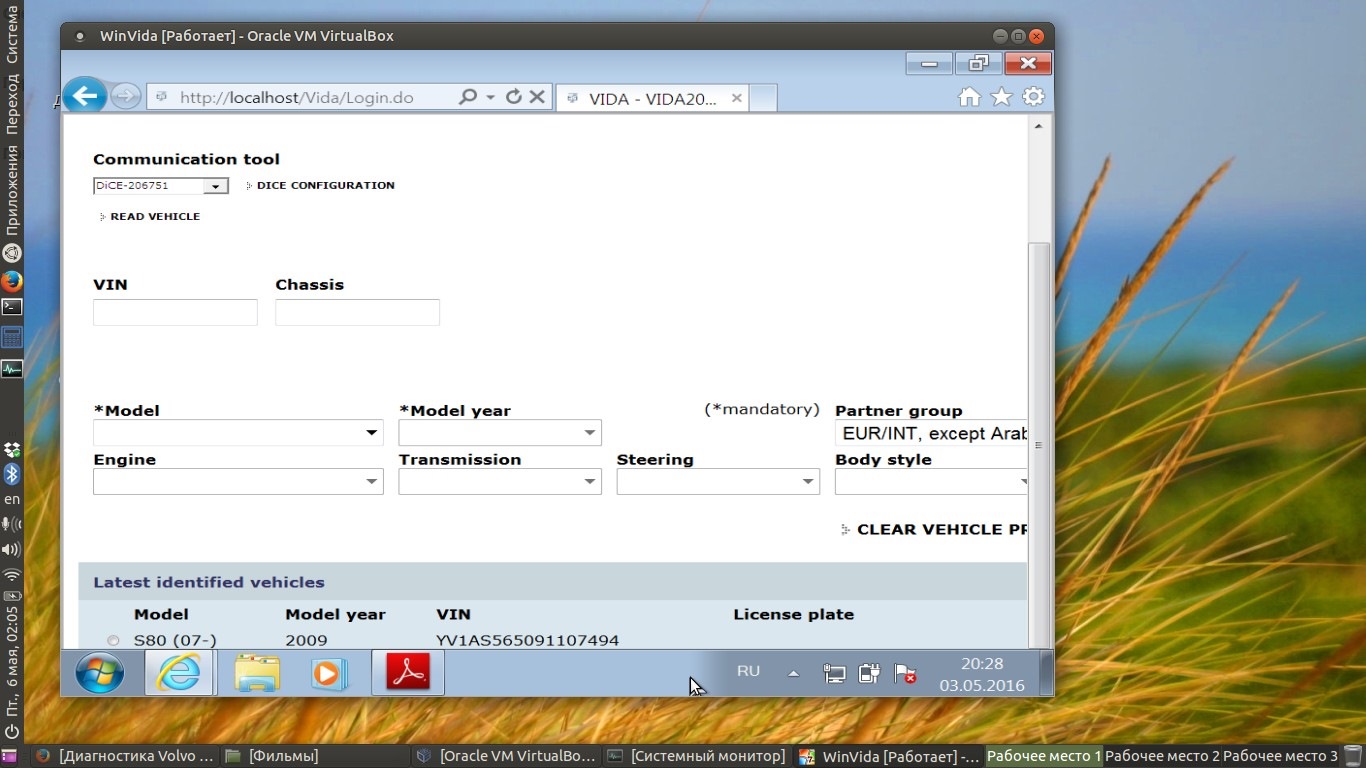This screenshot has height=768, width=1366.
Task: Click VIN YV1AS565091107494 in vehicle list
Action: click(x=528, y=641)
